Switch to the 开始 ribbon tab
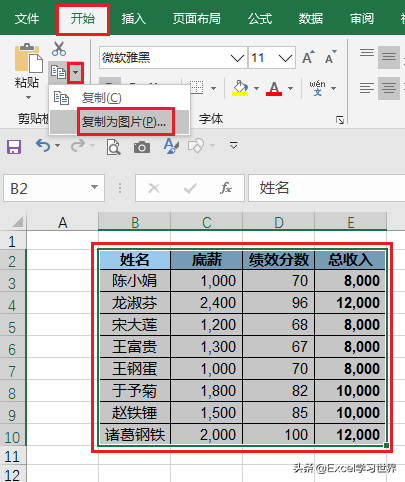The width and height of the screenshot is (405, 482). [x=83, y=18]
